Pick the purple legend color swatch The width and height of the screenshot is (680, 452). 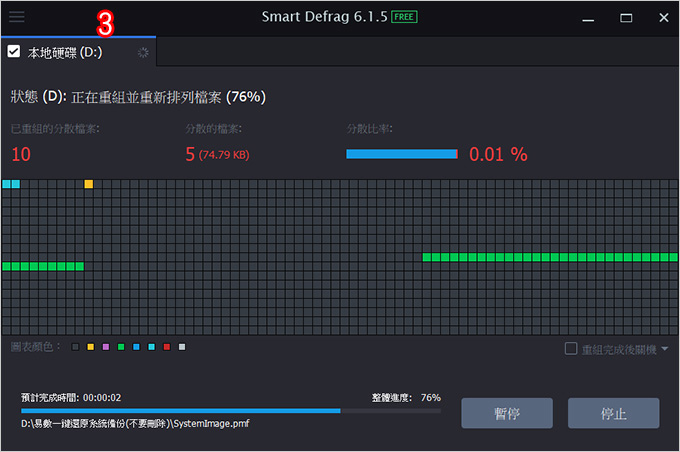point(106,347)
